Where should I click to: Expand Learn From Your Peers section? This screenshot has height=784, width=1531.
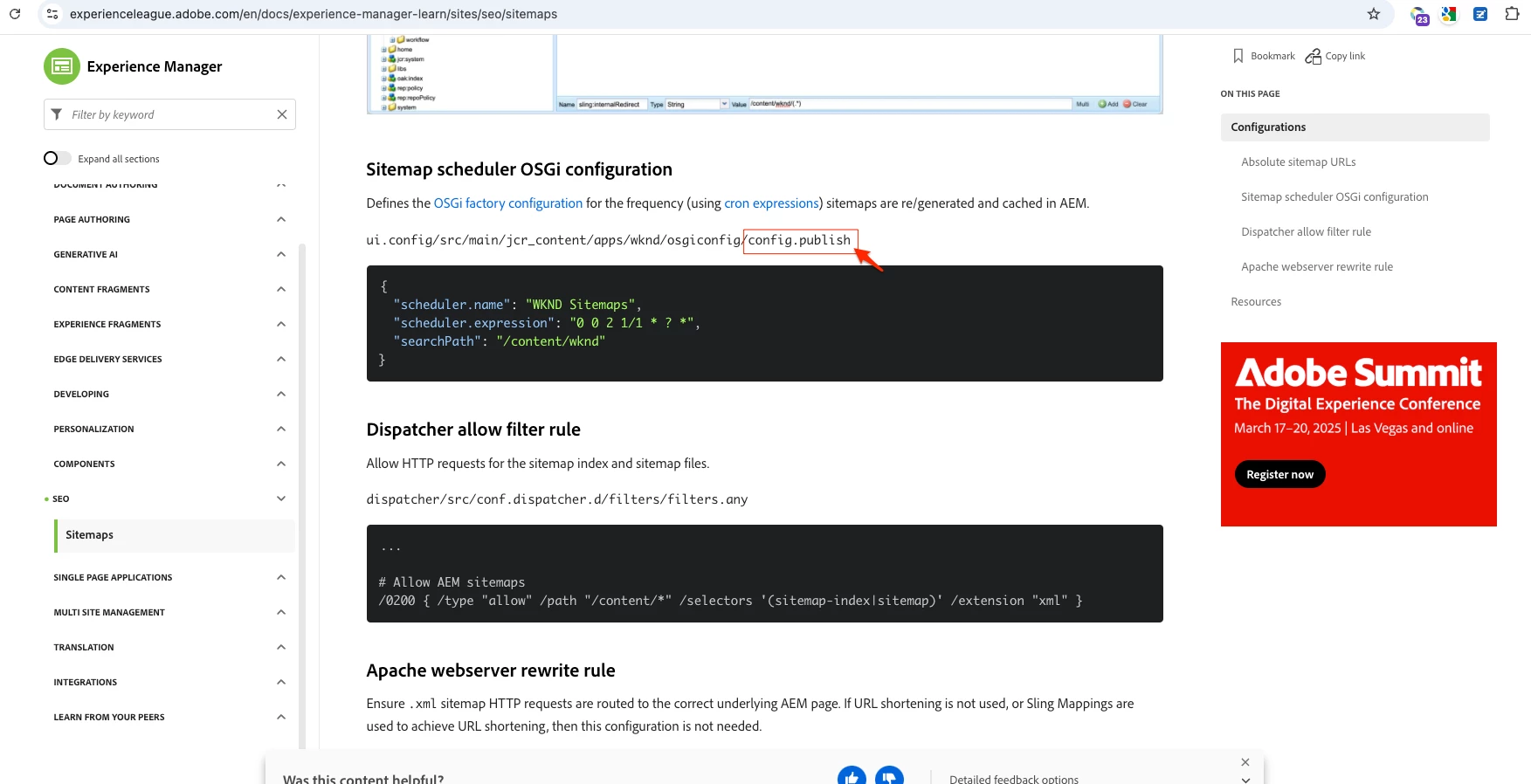tap(281, 717)
